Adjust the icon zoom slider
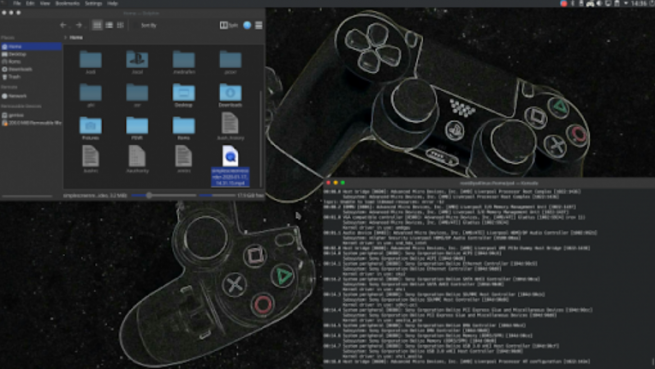This screenshot has height=369, width=655. click(x=149, y=195)
